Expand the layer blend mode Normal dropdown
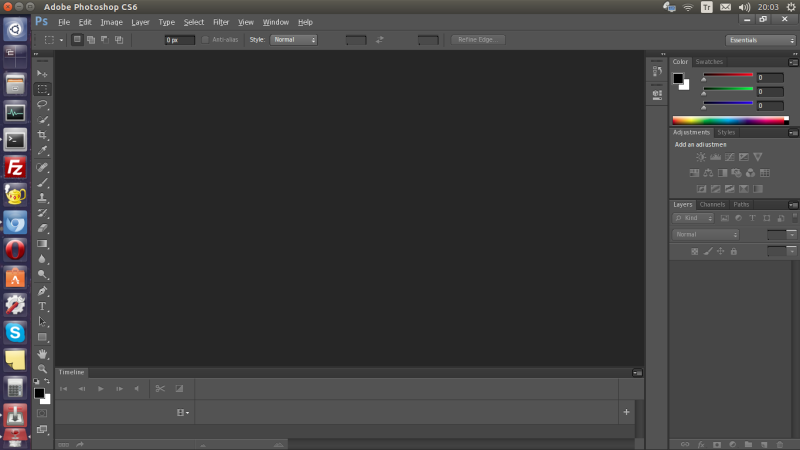 706,234
